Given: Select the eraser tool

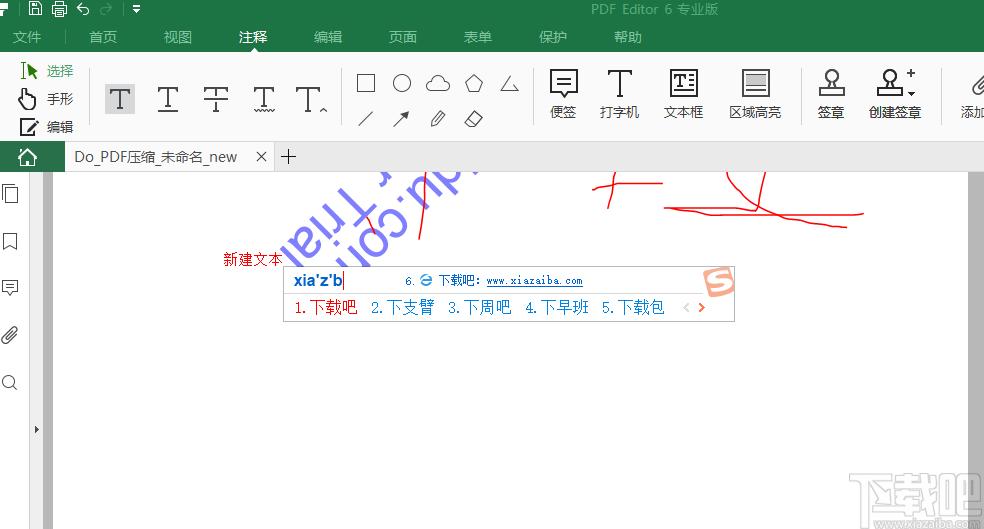Looking at the screenshot, I should (x=474, y=119).
